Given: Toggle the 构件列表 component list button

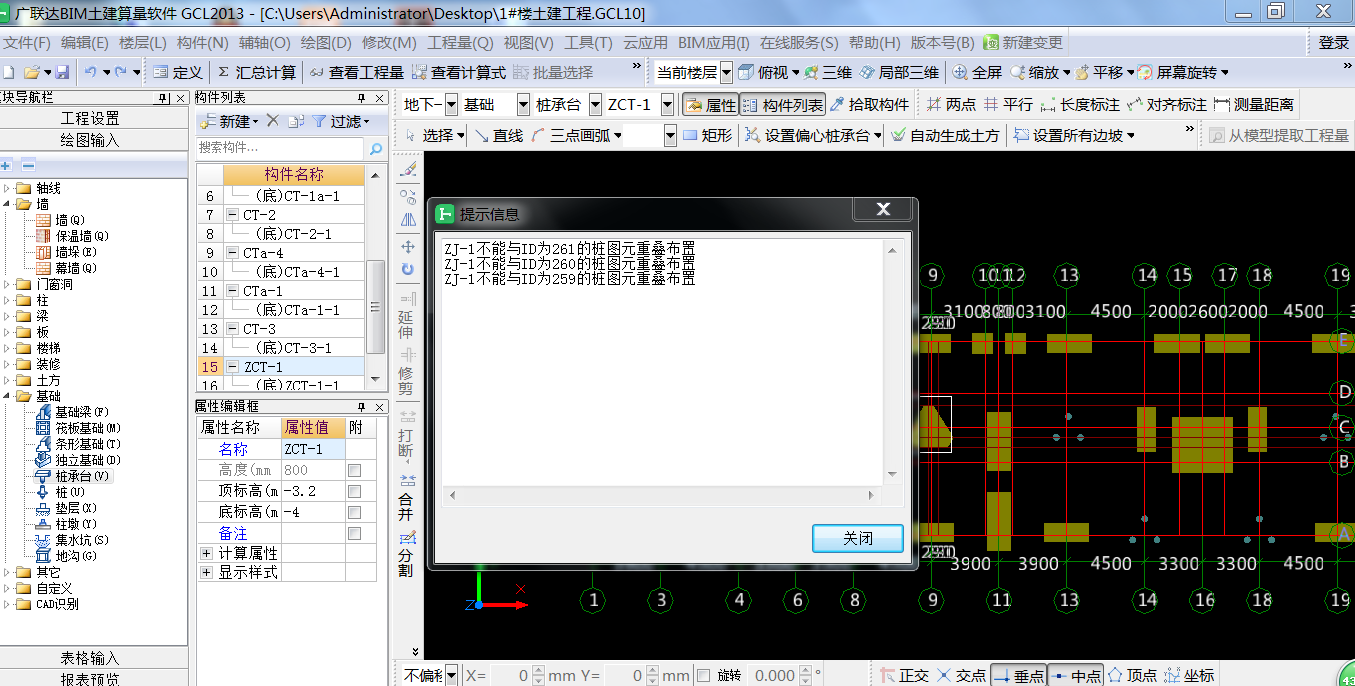Looking at the screenshot, I should pos(783,105).
